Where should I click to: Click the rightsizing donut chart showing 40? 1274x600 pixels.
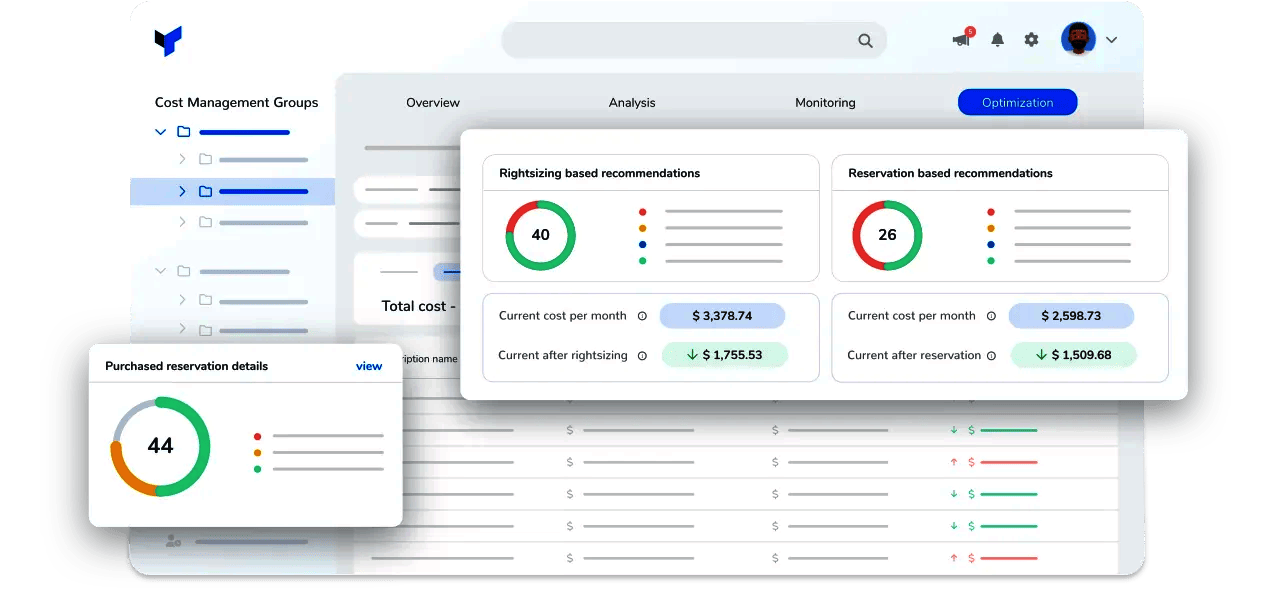click(540, 235)
